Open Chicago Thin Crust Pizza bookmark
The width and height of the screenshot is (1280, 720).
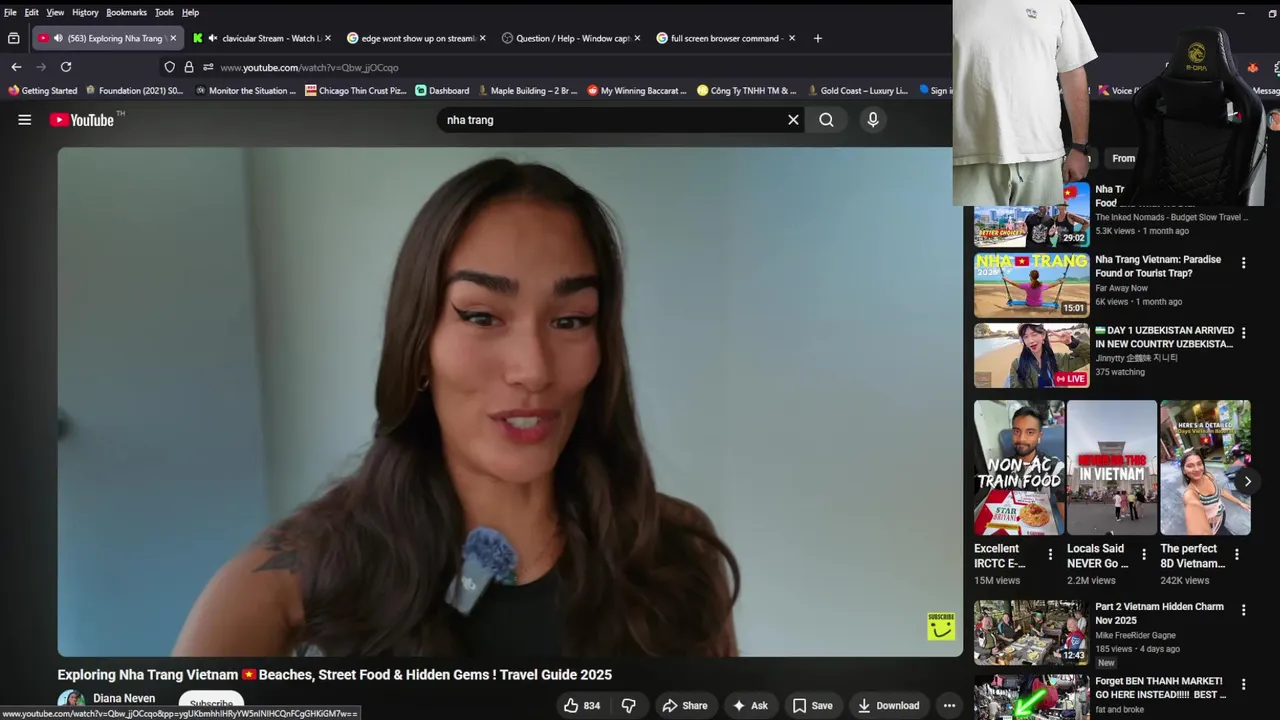[356, 90]
